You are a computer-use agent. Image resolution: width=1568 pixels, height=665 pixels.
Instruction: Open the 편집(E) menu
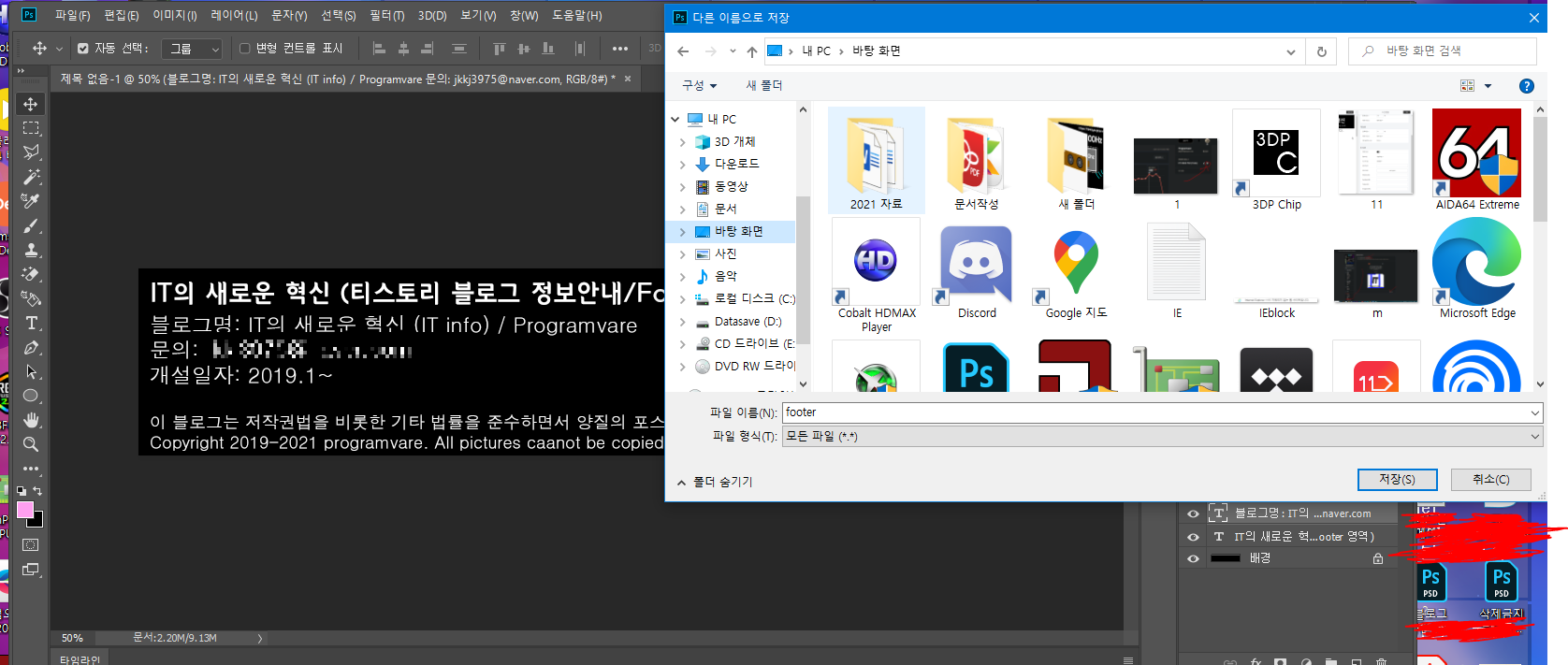pos(122,16)
